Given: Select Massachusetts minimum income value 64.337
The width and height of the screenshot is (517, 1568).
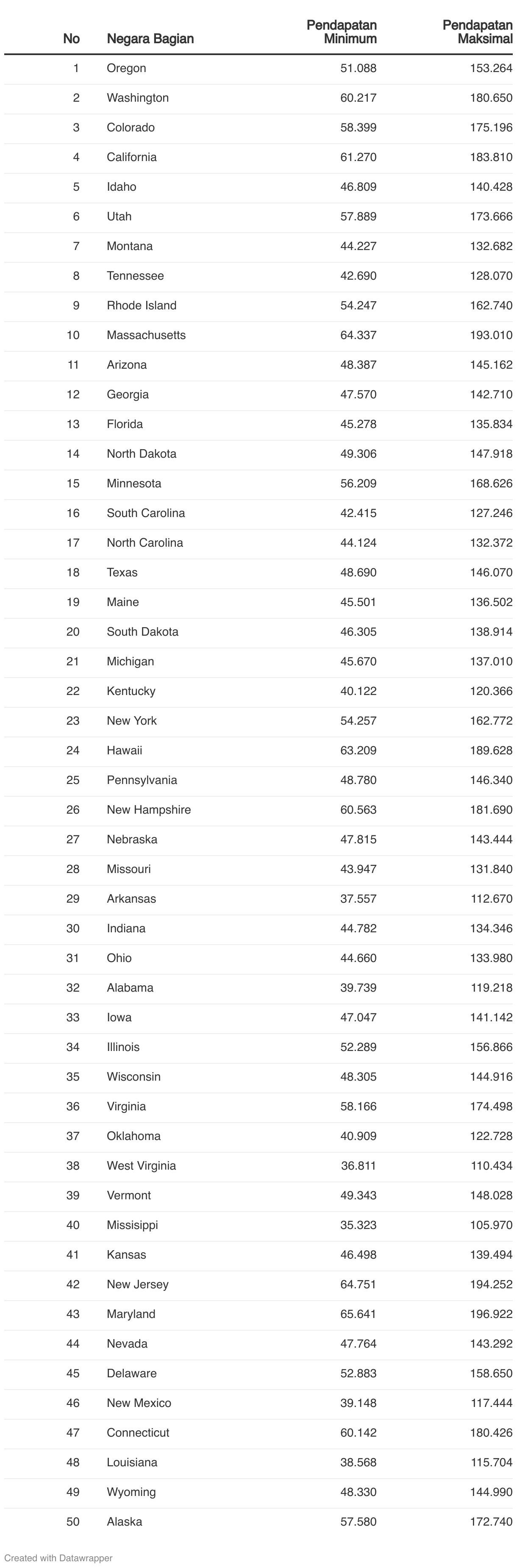Looking at the screenshot, I should [x=358, y=335].
